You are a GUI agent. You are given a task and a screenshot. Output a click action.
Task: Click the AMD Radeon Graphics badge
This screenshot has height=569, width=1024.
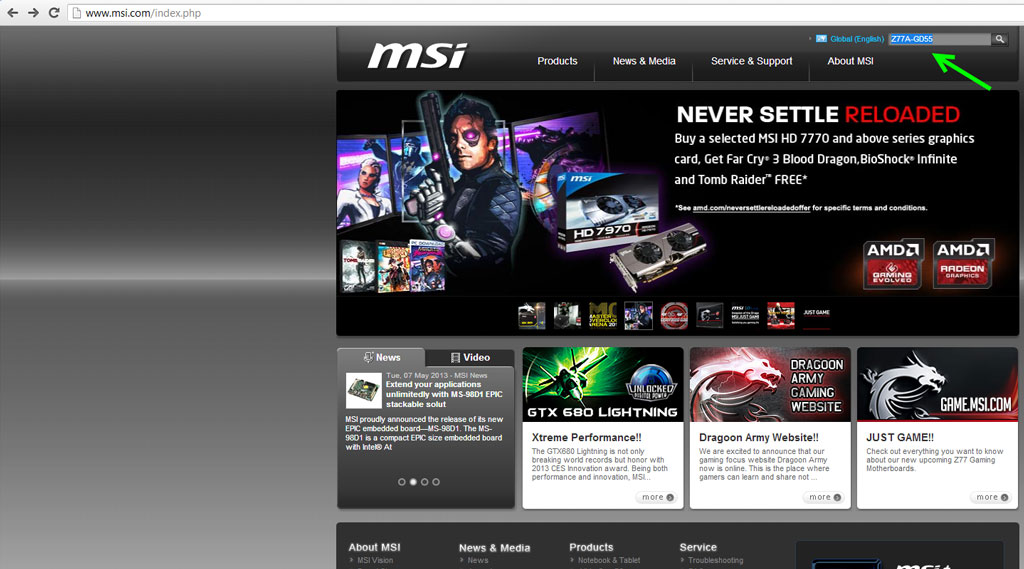(963, 264)
